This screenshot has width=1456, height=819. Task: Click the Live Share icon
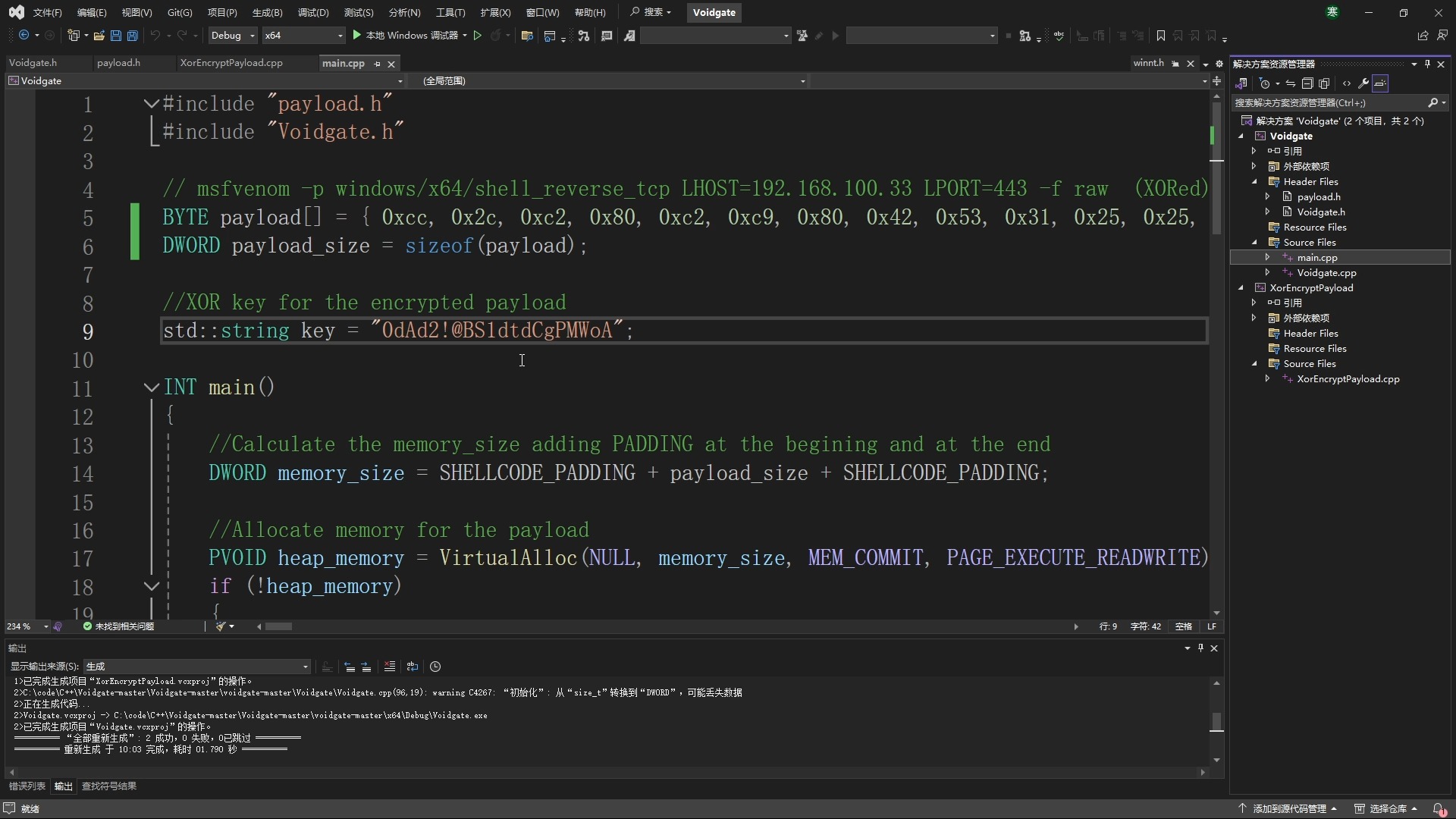click(1423, 36)
